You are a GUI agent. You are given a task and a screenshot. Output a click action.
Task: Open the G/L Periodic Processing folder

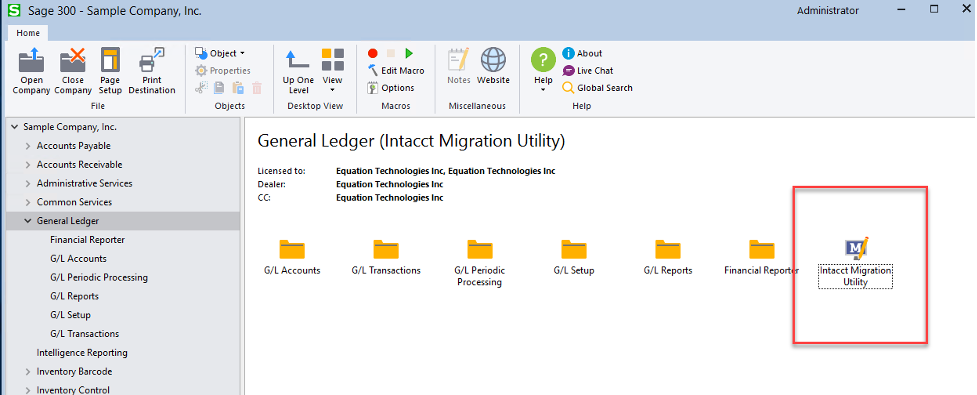[480, 249]
